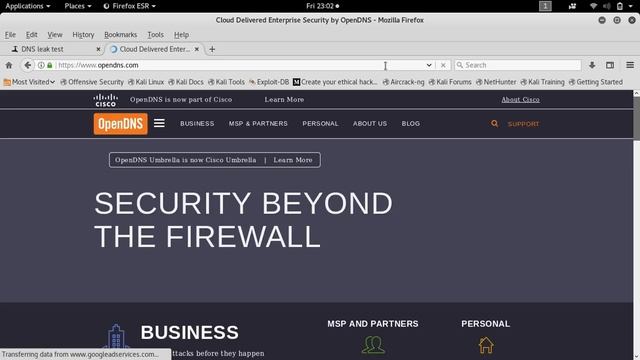The image size is (640, 360).
Task: Open the Firefox ESR app menu
Action: [x=129, y=6]
